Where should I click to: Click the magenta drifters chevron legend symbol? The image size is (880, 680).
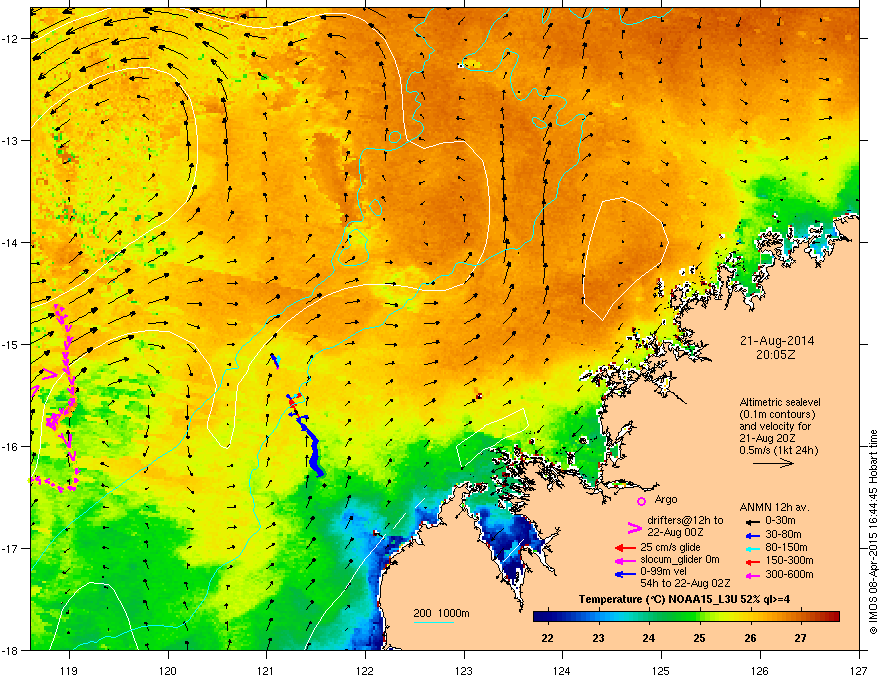pos(634,527)
